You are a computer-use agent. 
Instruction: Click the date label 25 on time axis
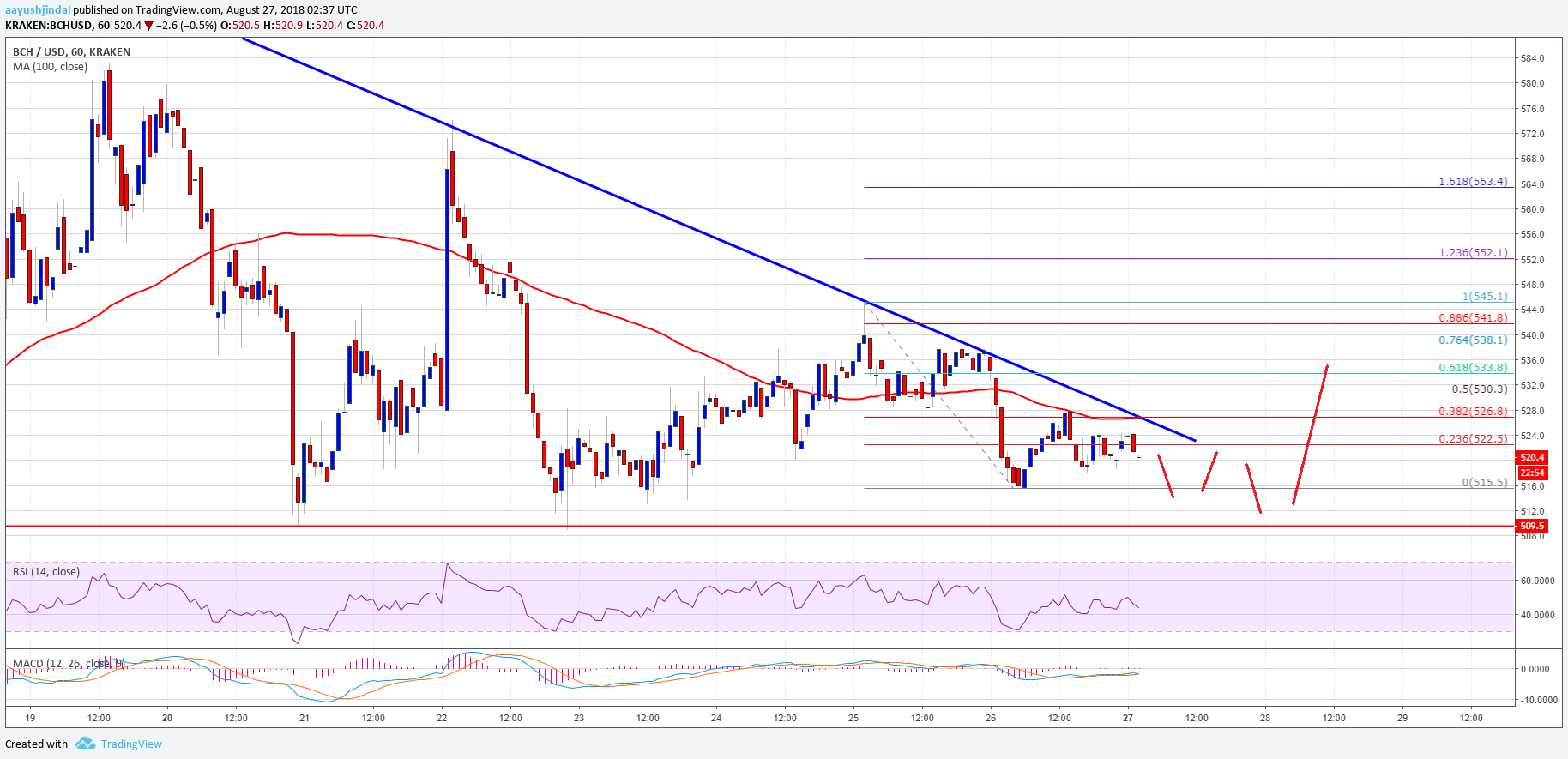(x=853, y=719)
